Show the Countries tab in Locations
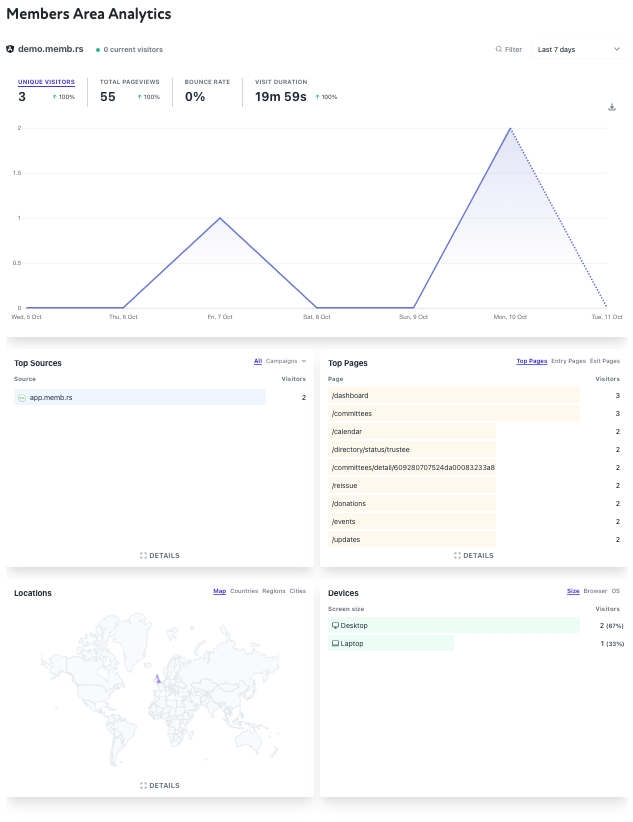 click(244, 591)
